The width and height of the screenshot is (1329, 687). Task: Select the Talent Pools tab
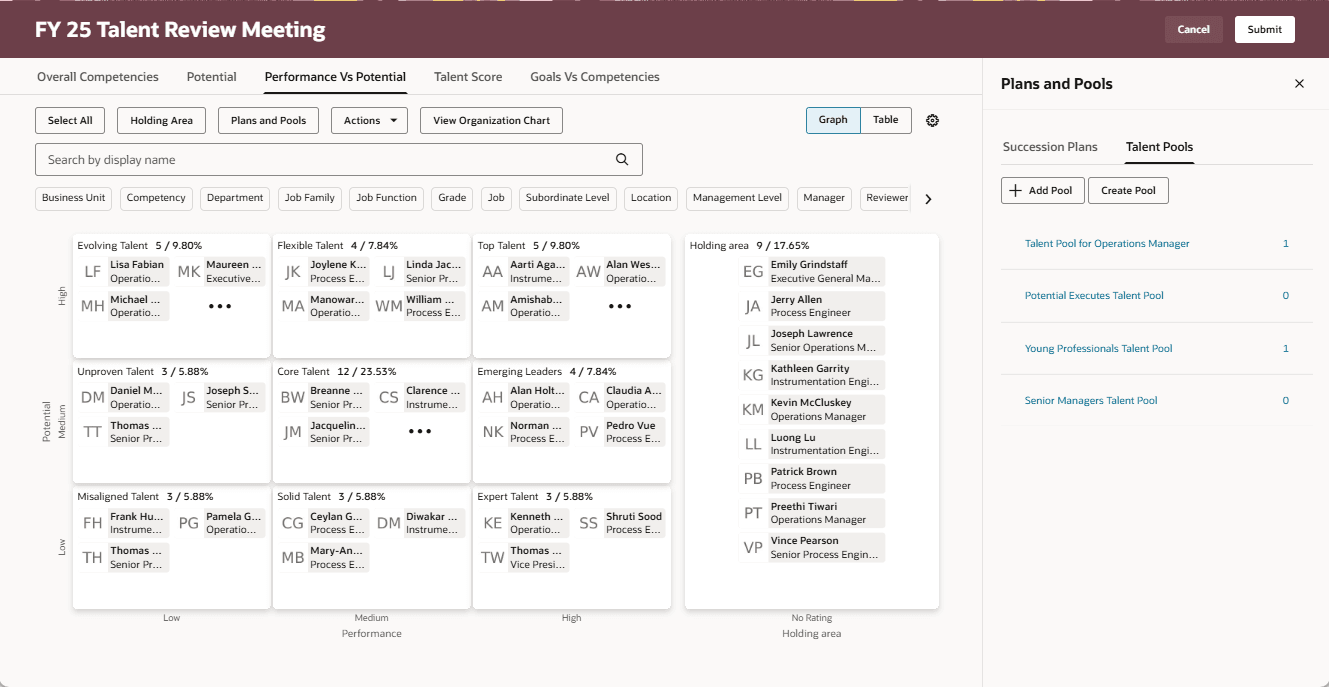(1159, 147)
